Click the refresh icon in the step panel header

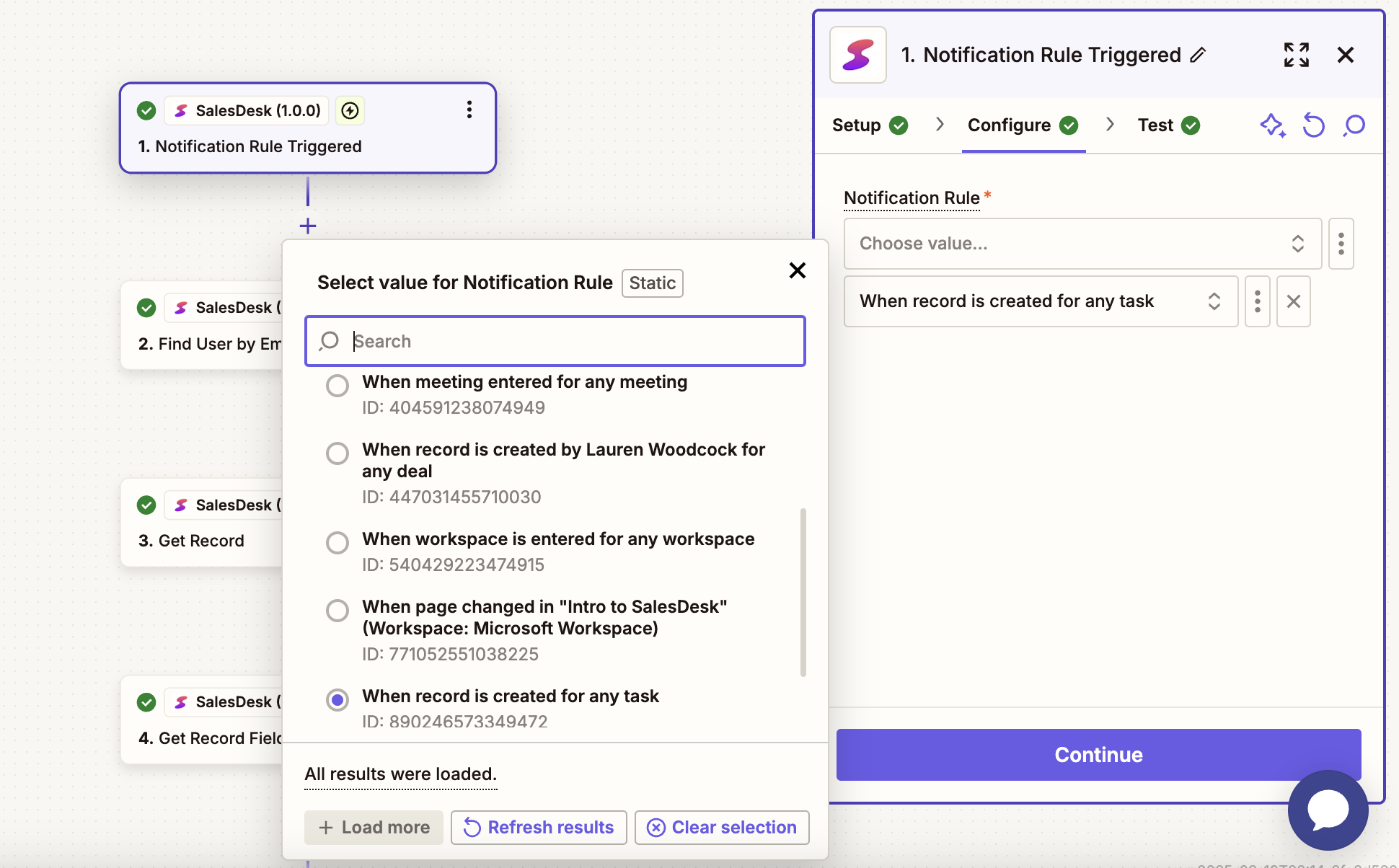click(x=1314, y=125)
